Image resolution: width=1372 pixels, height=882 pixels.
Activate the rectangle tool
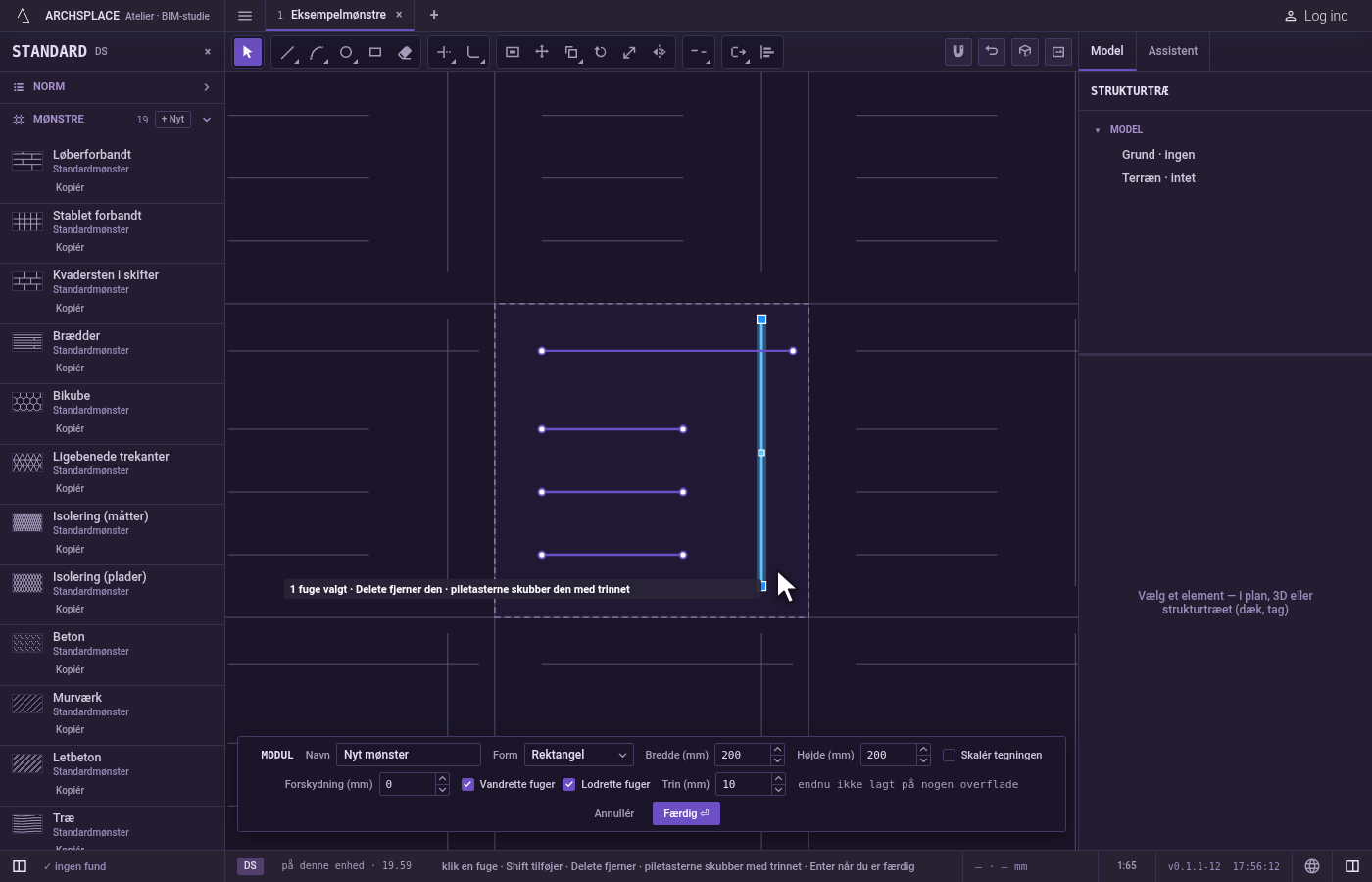[375, 52]
